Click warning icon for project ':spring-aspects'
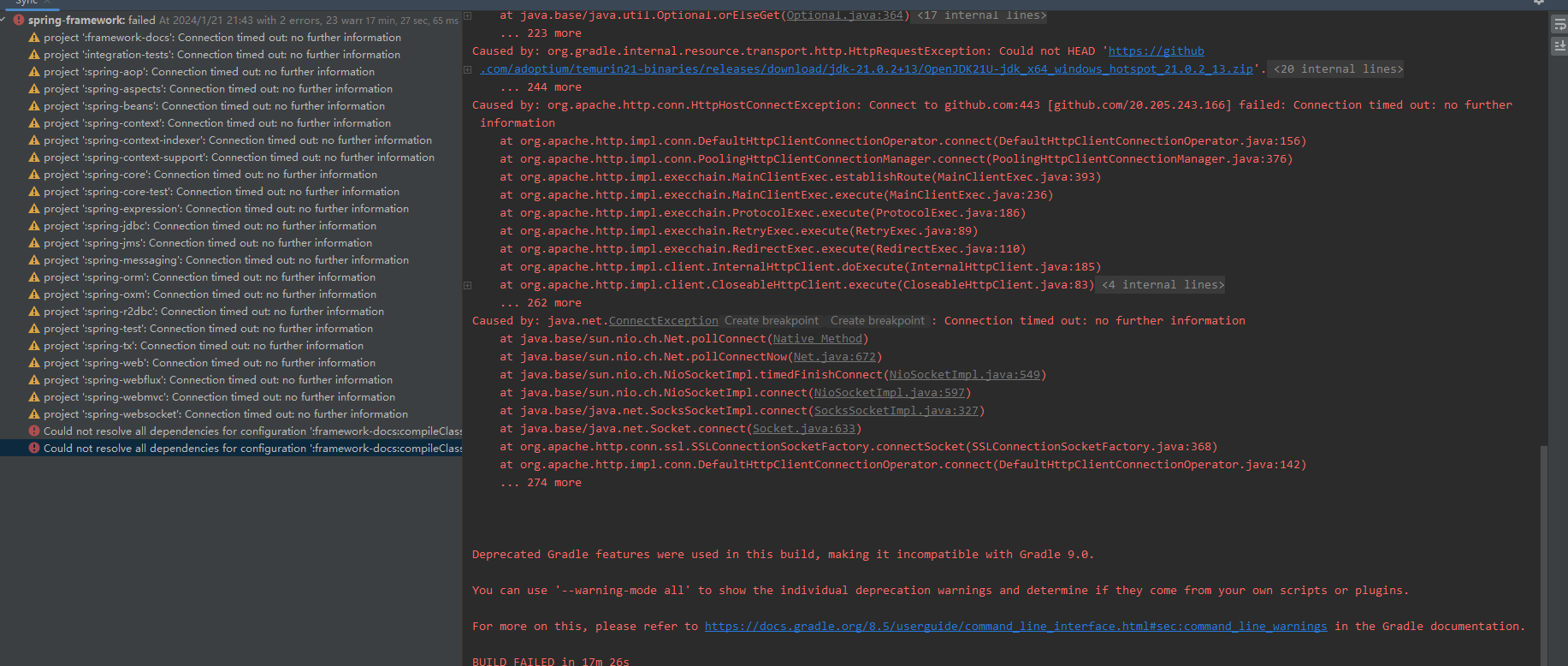 [x=34, y=88]
